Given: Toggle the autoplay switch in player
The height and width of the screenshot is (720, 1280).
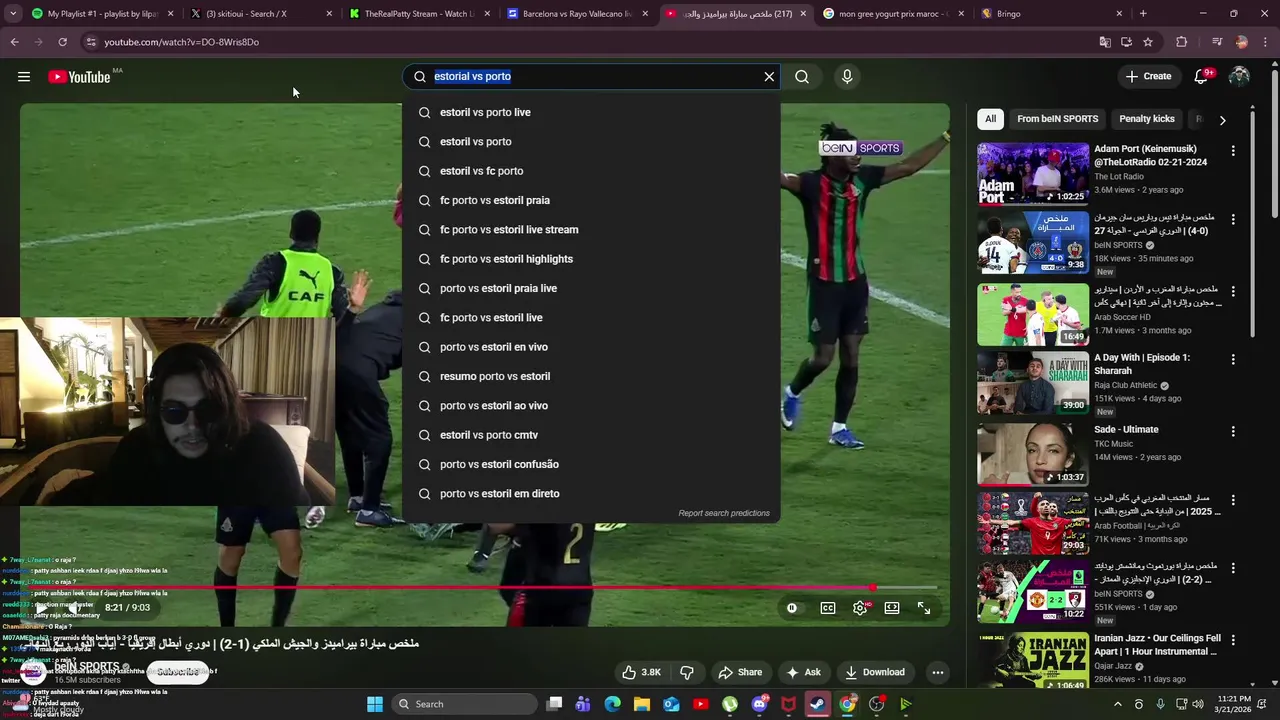Looking at the screenshot, I should pyautogui.click(x=792, y=608).
